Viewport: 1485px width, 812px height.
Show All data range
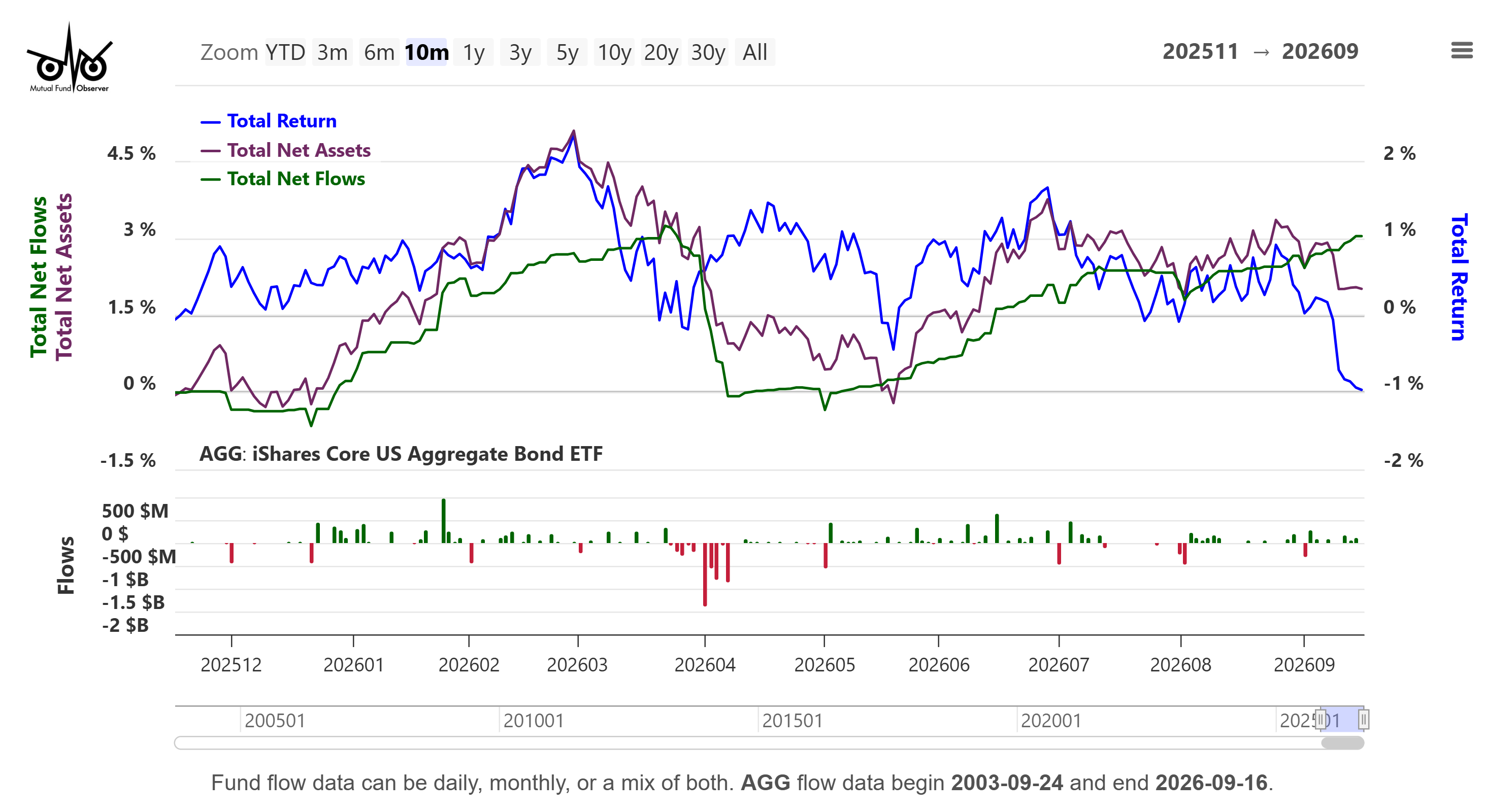754,52
